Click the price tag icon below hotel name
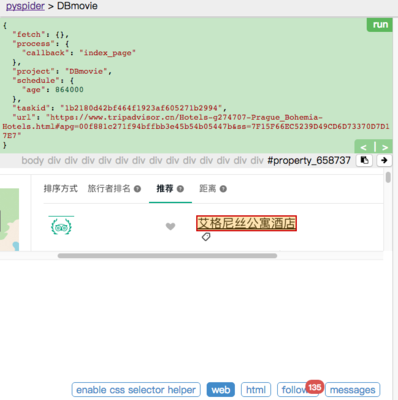This screenshot has height=400, width=398. click(x=206, y=237)
